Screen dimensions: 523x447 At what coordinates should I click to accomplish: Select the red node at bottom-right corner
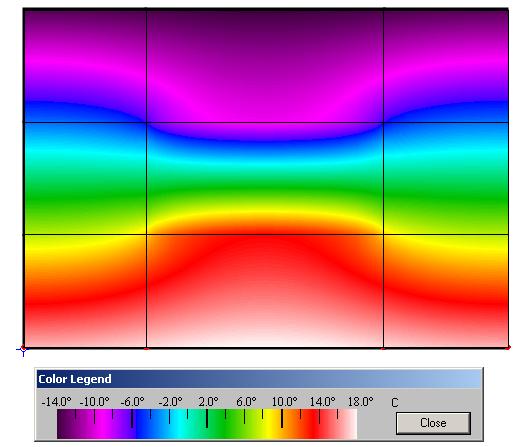click(508, 348)
